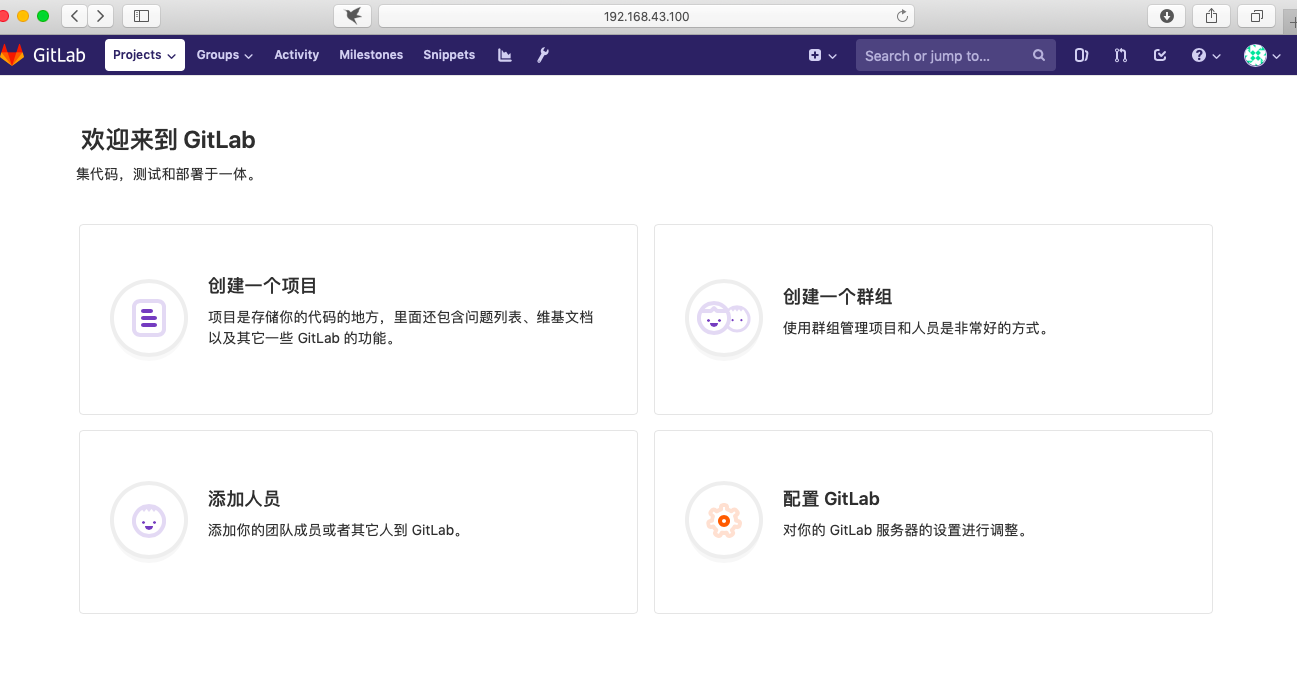Click the 创建一个项目 card title

click(x=262, y=286)
